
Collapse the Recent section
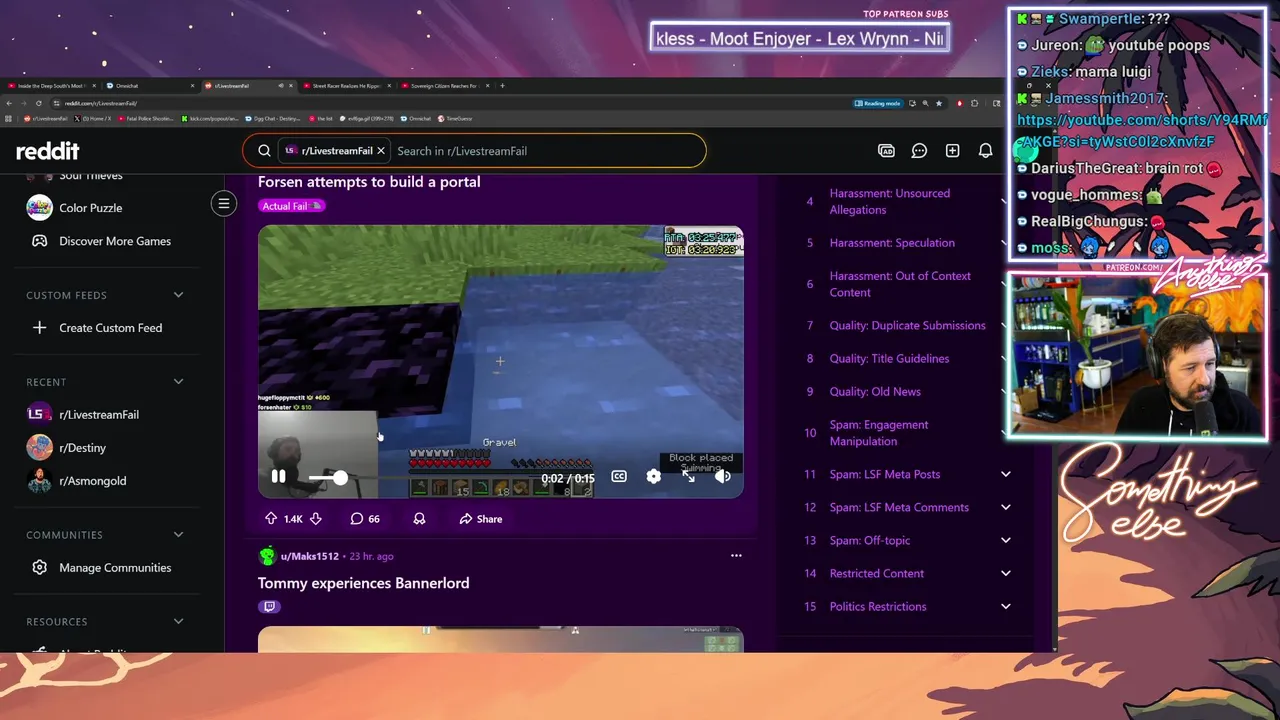tap(178, 382)
